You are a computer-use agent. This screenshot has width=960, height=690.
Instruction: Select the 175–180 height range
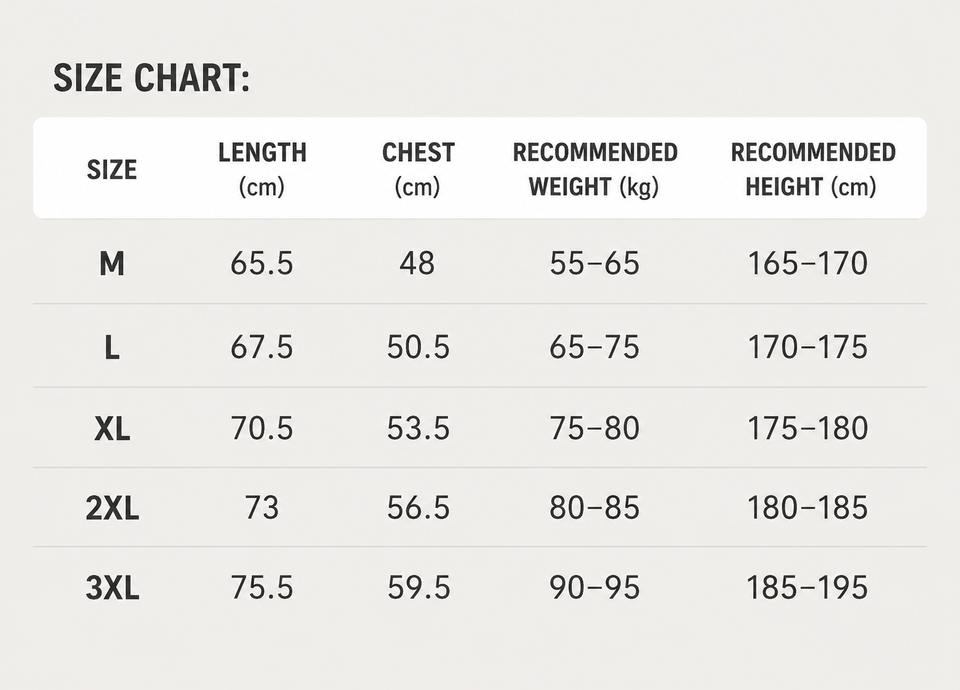(x=808, y=428)
